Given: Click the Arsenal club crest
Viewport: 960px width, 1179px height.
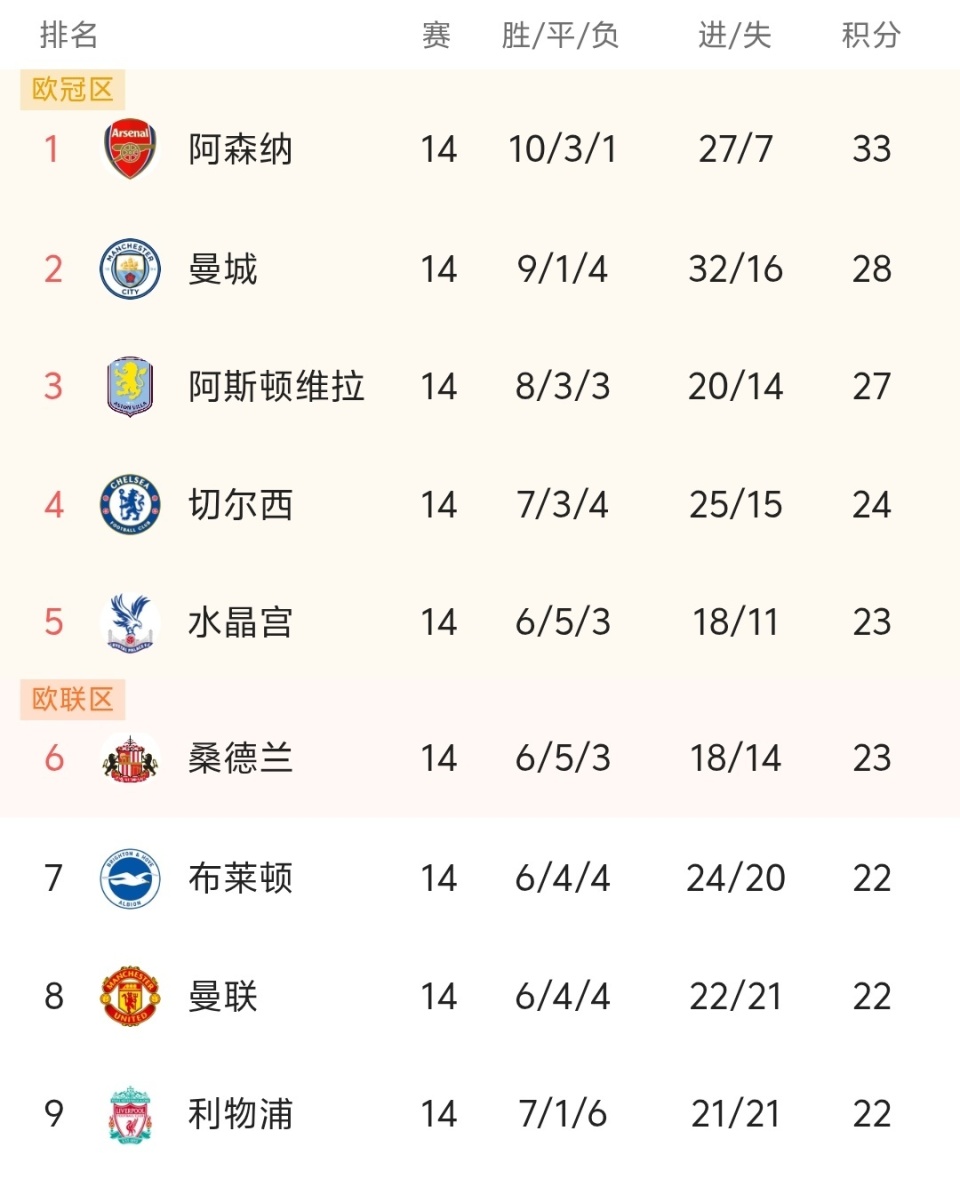Looking at the screenshot, I should pos(130,150).
